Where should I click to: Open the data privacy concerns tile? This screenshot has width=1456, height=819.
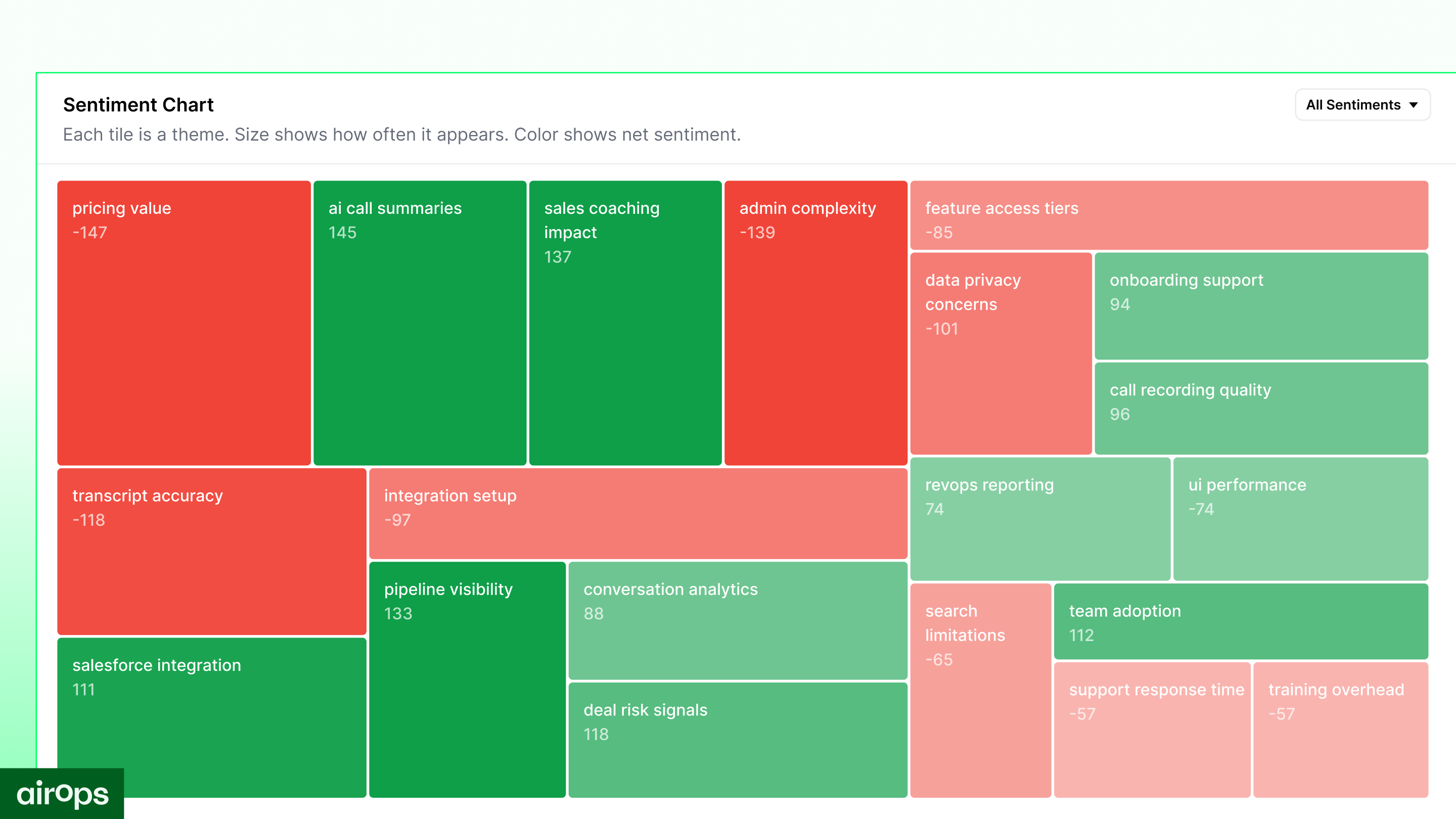pos(1000,353)
